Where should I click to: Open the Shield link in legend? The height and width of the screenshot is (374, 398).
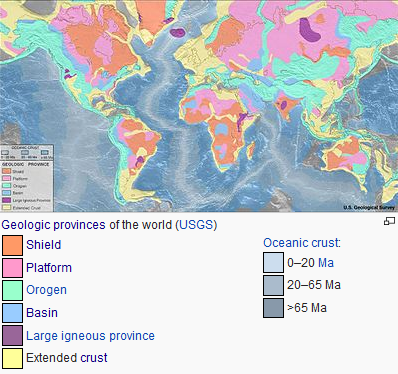point(44,245)
